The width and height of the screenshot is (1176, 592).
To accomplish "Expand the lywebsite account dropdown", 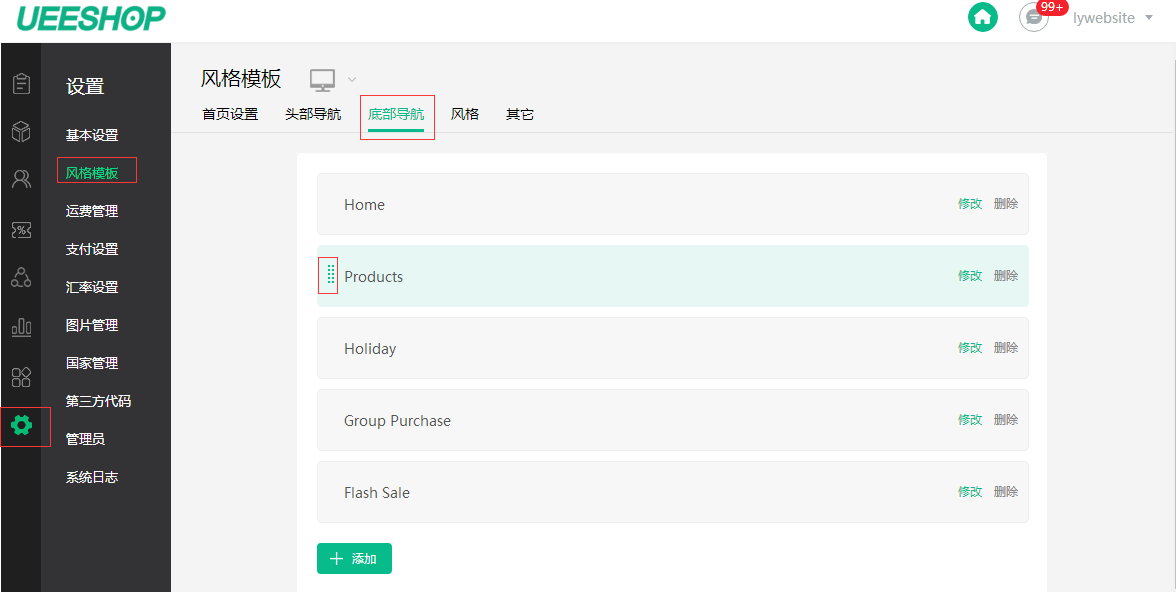I will point(1113,18).
